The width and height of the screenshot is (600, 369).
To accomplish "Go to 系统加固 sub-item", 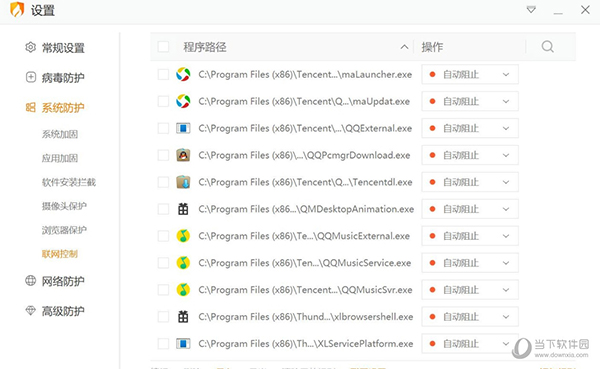I will click(x=60, y=134).
